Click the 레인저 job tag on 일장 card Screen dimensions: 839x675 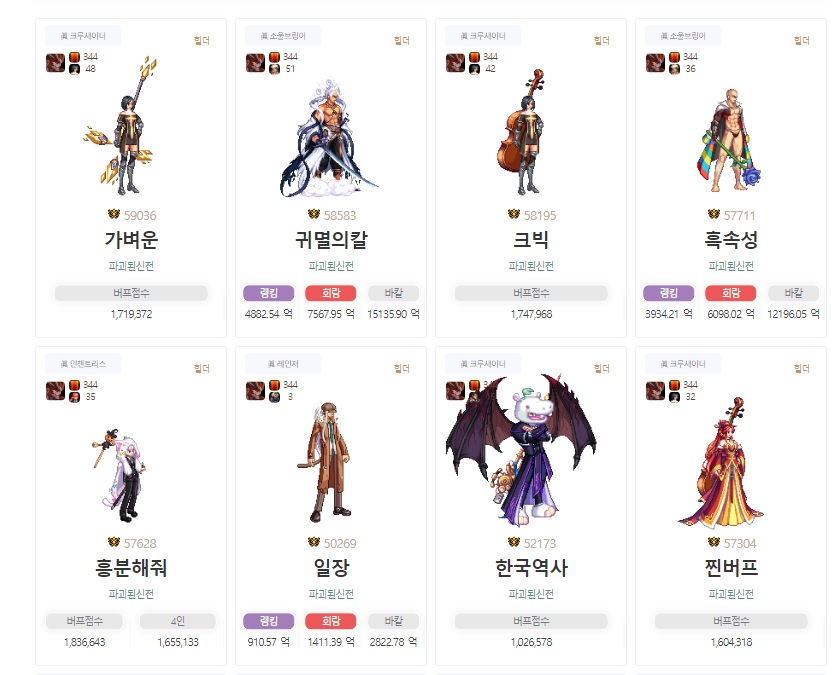click(x=283, y=364)
